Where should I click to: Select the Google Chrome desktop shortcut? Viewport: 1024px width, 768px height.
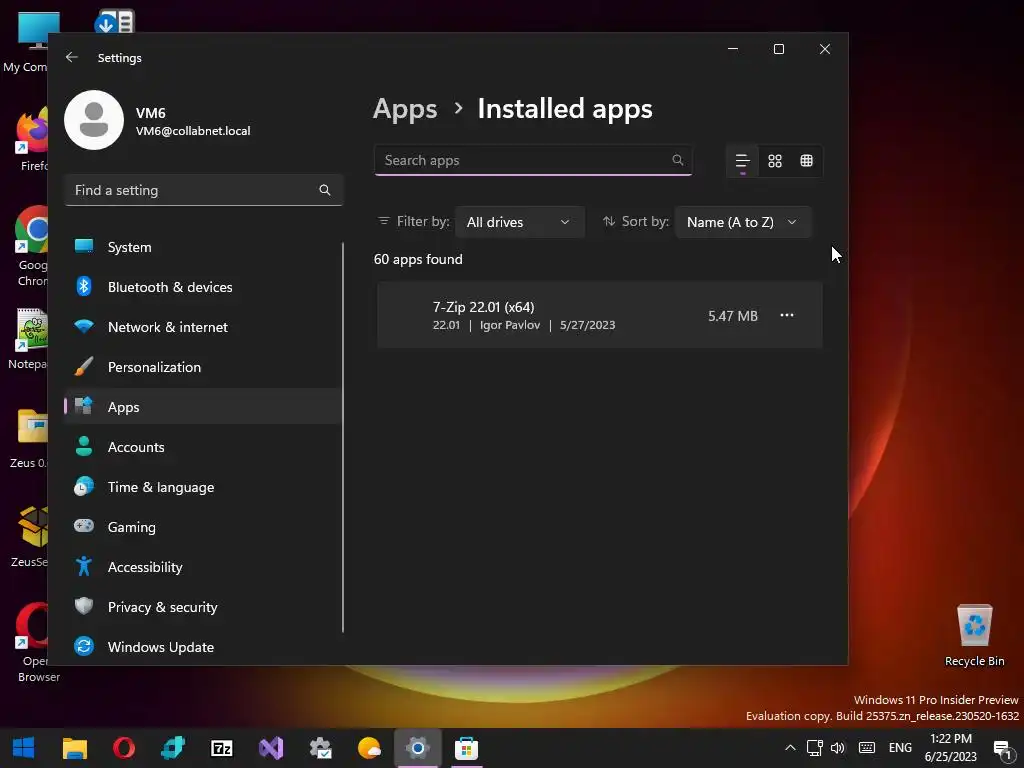(x=33, y=246)
